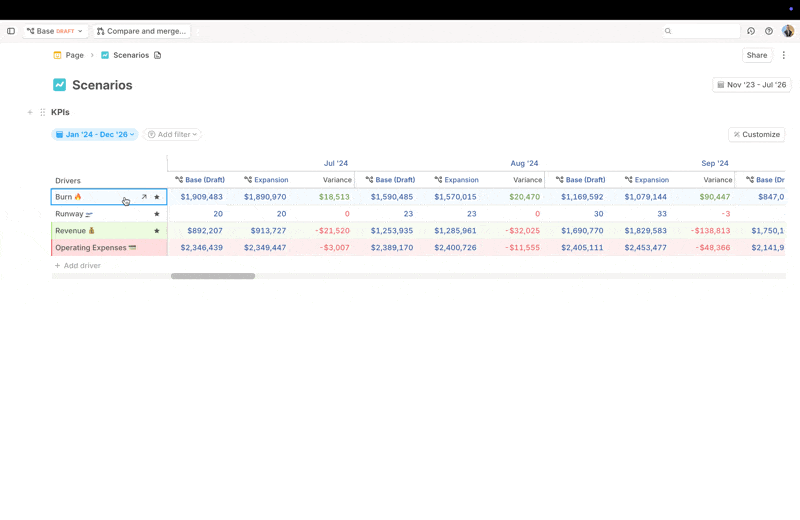Screen dimensions: 800x520
Task: Select Operating Expenses cell $2,346,439
Action: point(202,247)
